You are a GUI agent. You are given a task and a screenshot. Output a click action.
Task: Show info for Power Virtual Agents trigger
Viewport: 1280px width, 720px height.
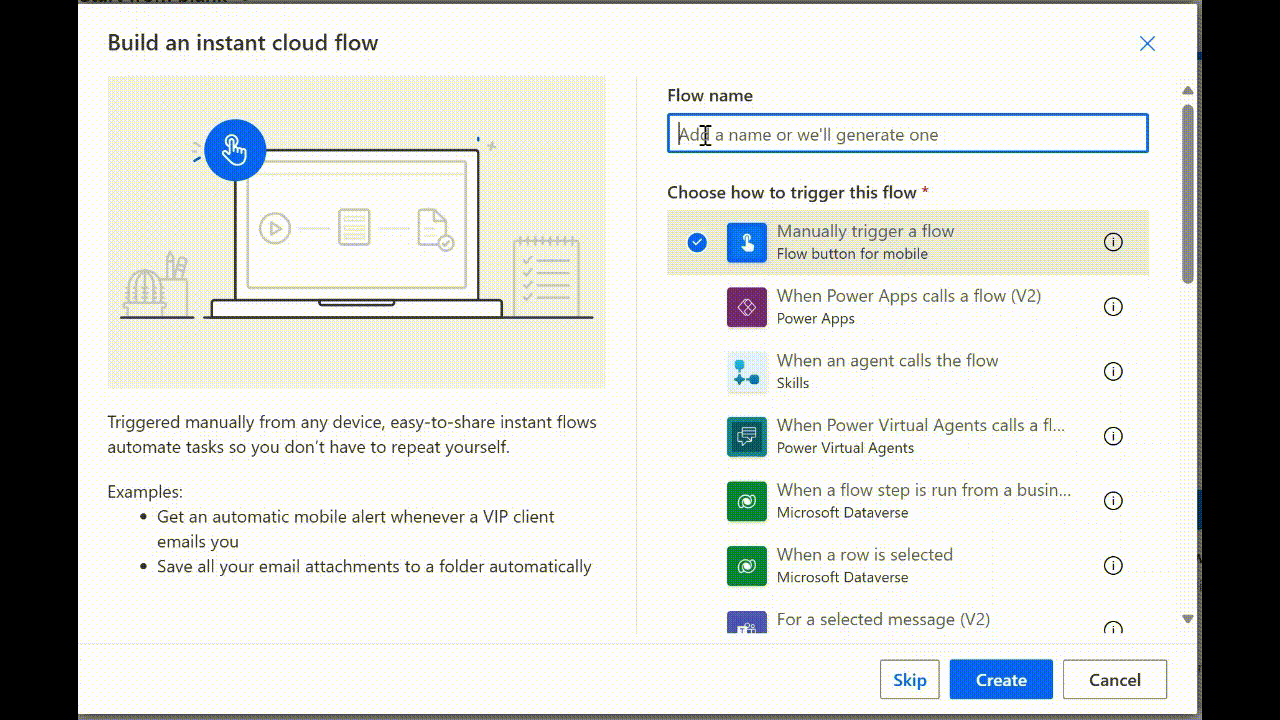point(1113,436)
